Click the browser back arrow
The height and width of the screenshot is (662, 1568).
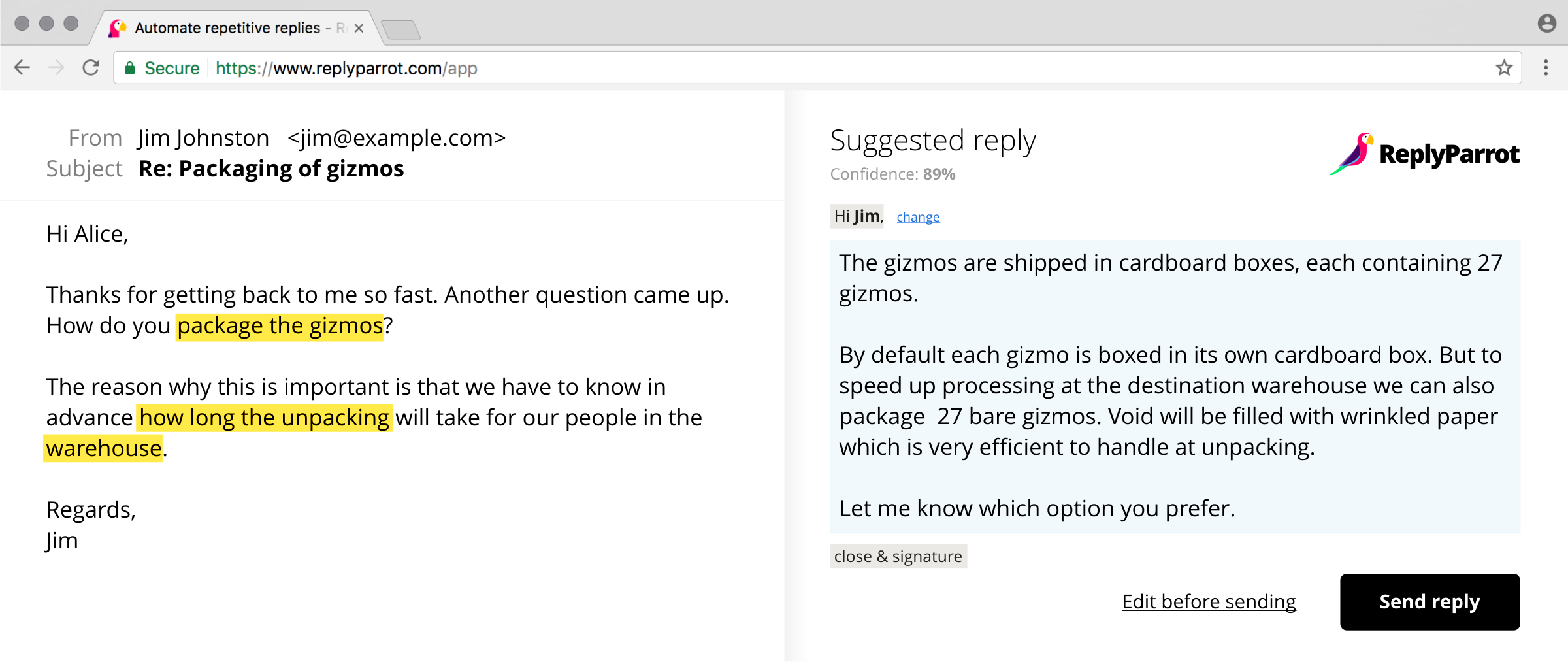(x=22, y=67)
